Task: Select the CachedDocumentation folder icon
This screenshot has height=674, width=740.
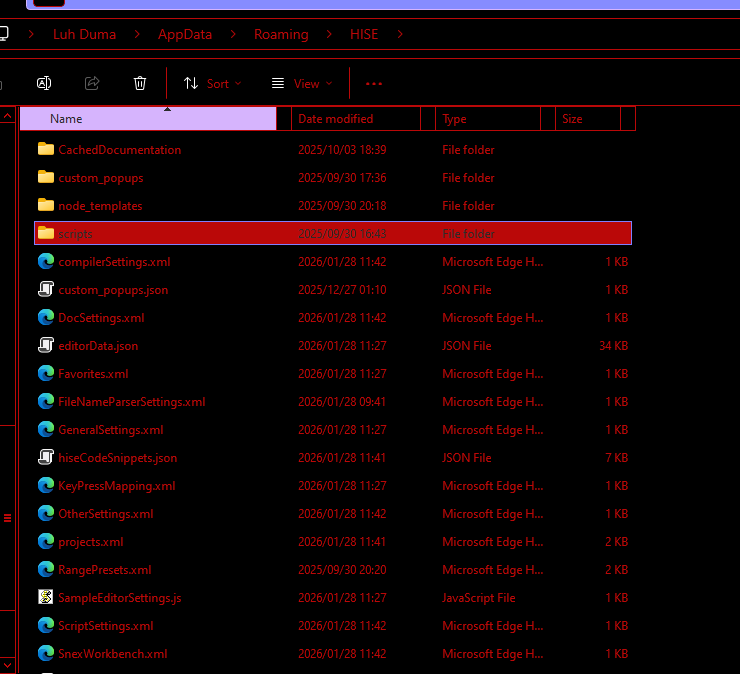Action: (46, 149)
